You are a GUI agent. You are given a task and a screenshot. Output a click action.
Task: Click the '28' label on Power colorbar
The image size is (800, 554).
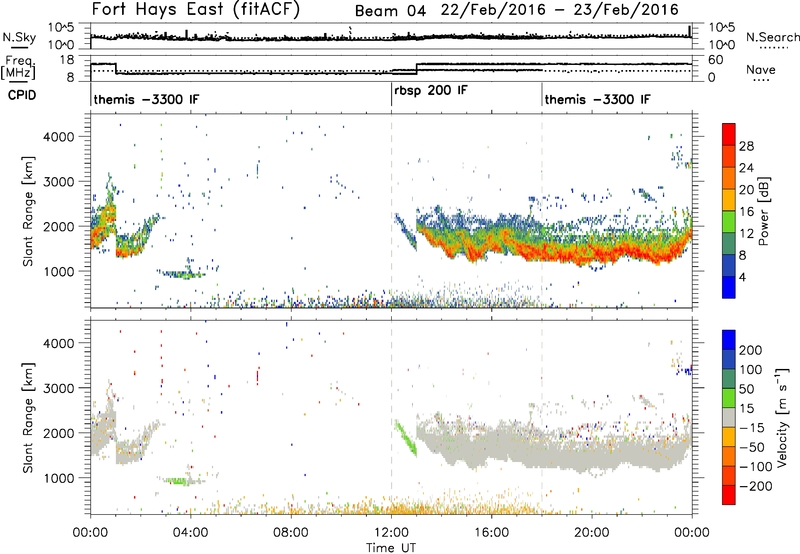(x=746, y=146)
